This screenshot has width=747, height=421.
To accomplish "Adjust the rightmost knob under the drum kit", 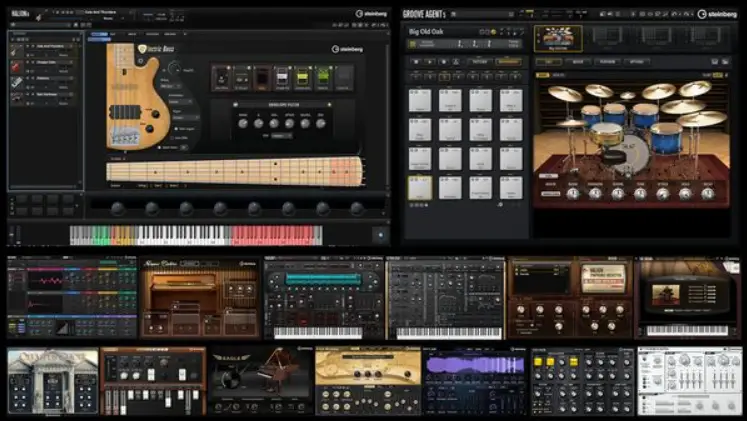I will pyautogui.click(x=707, y=193).
